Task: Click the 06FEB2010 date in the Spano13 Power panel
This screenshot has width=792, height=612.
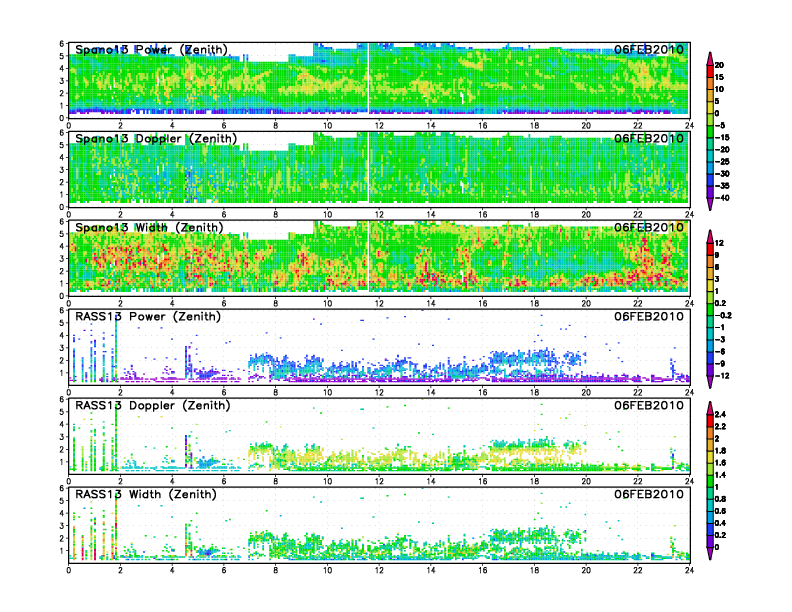Action: tap(649, 49)
